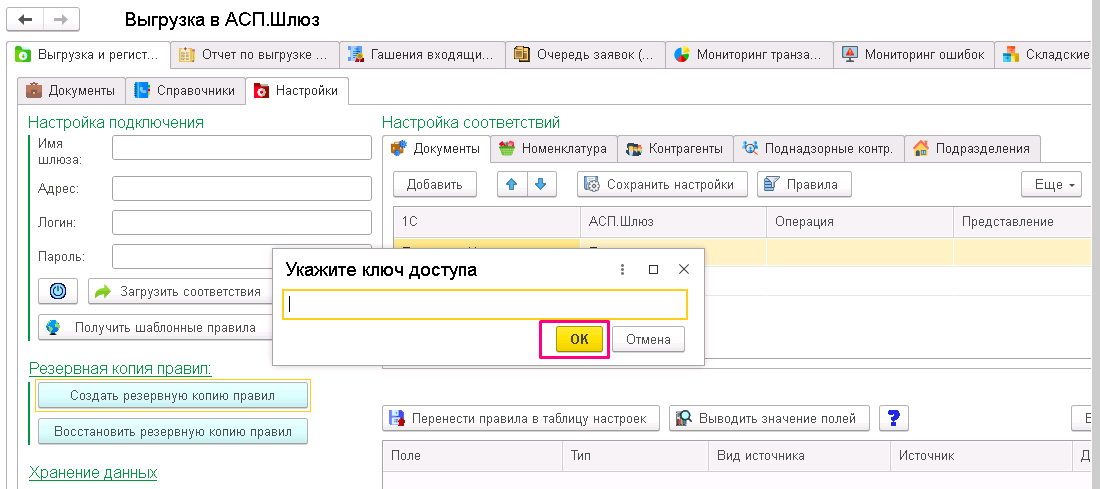Switch to Справочники sub-tab
Image resolution: width=1100 pixels, height=489 pixels.
click(x=186, y=91)
